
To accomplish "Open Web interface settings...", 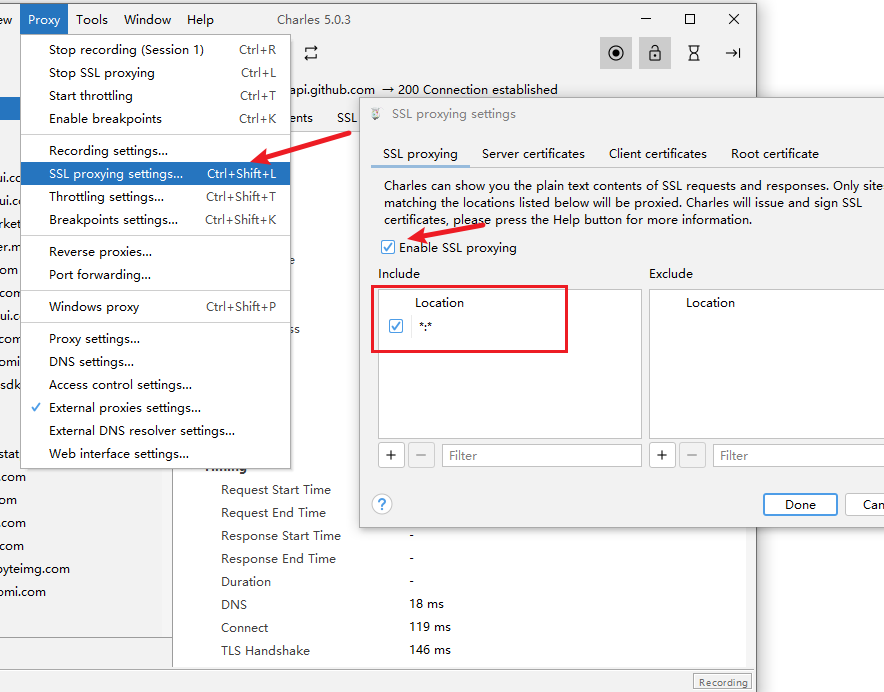I will click(156, 454).
